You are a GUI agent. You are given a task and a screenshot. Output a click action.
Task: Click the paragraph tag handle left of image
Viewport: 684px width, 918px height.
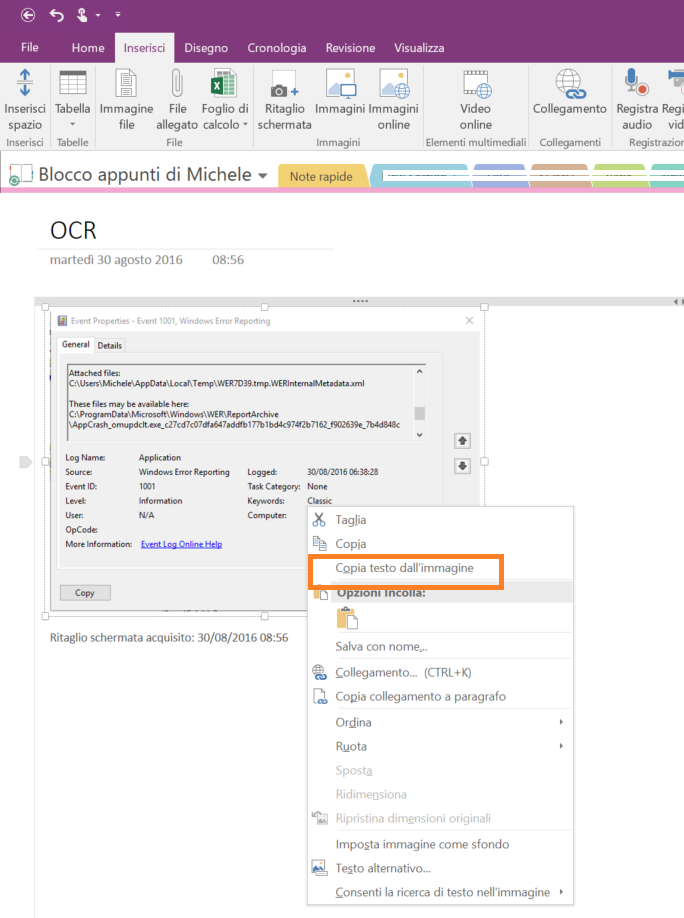(x=26, y=462)
